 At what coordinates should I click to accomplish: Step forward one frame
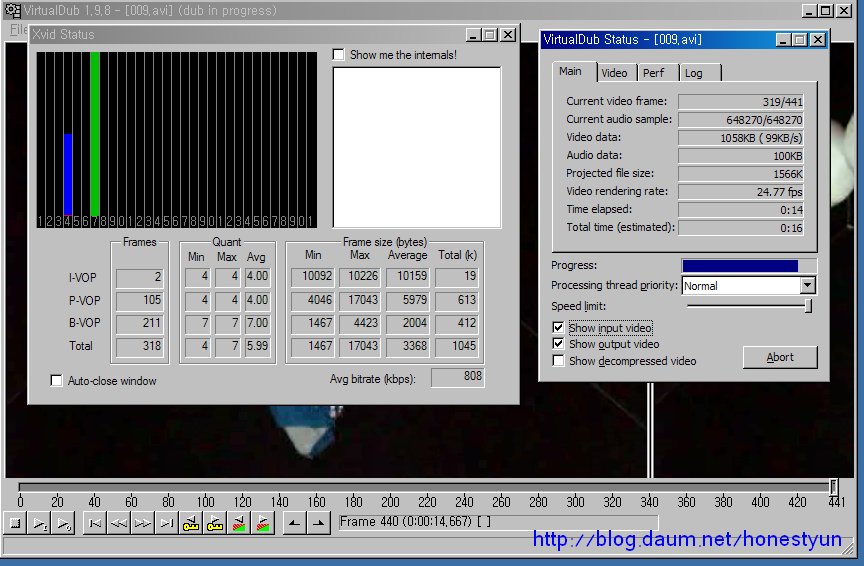point(143,523)
